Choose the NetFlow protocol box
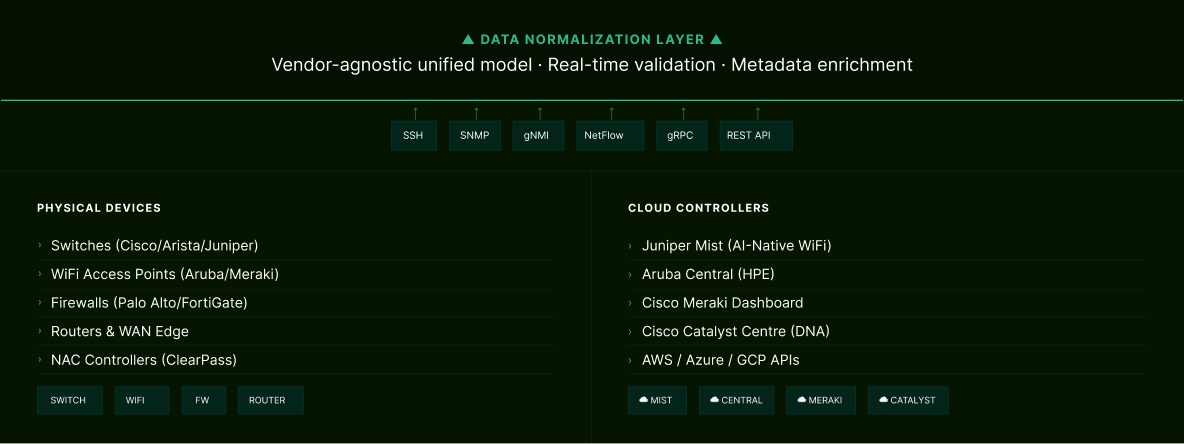Viewport: 1184px width, 444px height. coord(609,136)
